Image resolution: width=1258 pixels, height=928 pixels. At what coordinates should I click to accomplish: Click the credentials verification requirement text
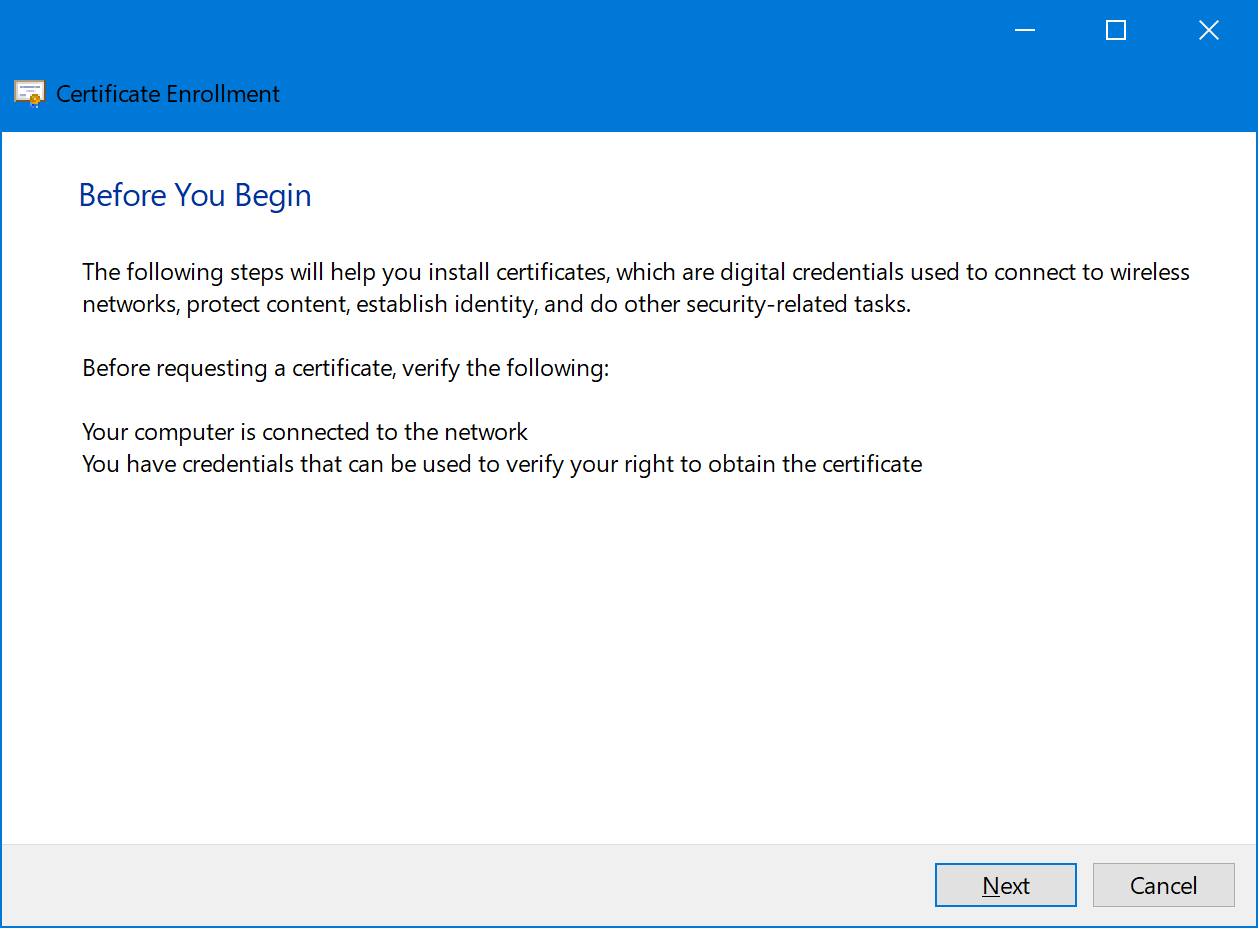pyautogui.click(x=501, y=463)
